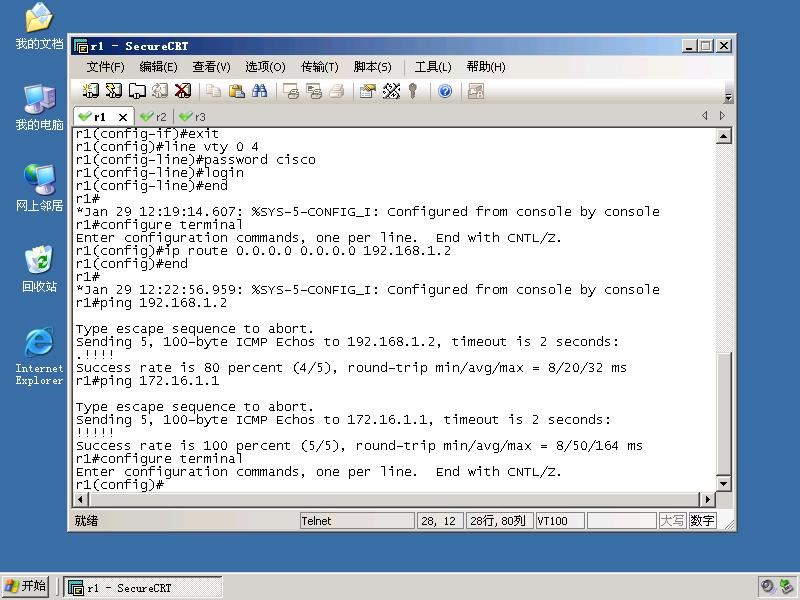Minimize the SecureCRT window

click(689, 46)
